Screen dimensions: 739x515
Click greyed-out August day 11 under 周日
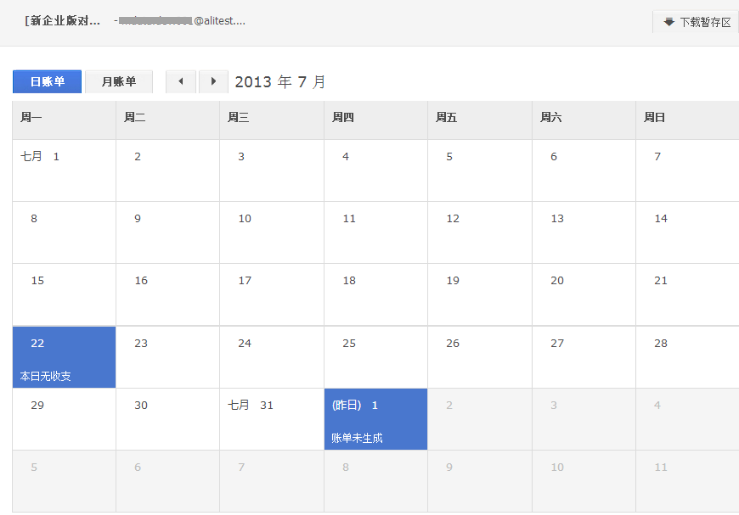[x=688, y=481]
